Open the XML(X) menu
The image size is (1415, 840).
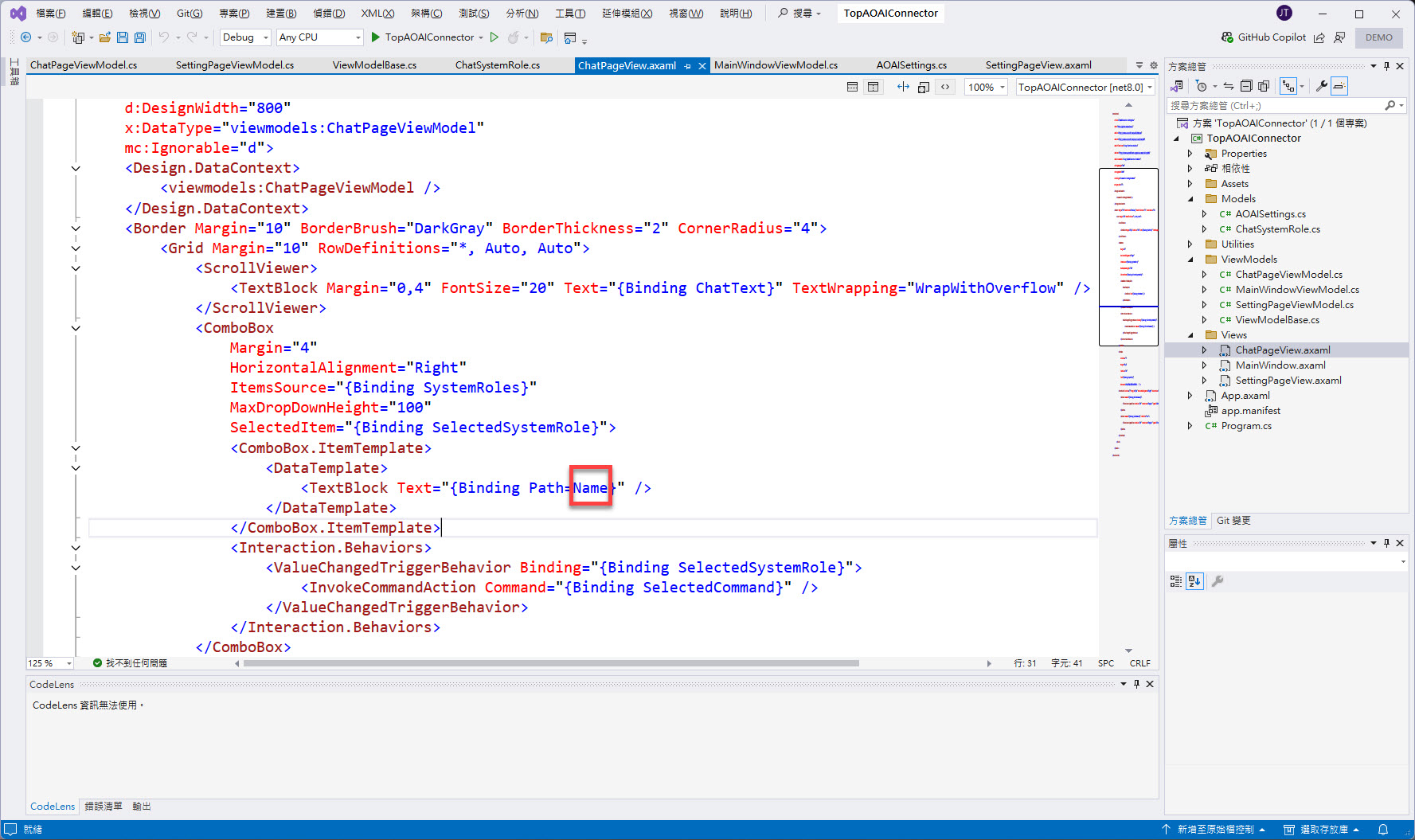tap(377, 13)
